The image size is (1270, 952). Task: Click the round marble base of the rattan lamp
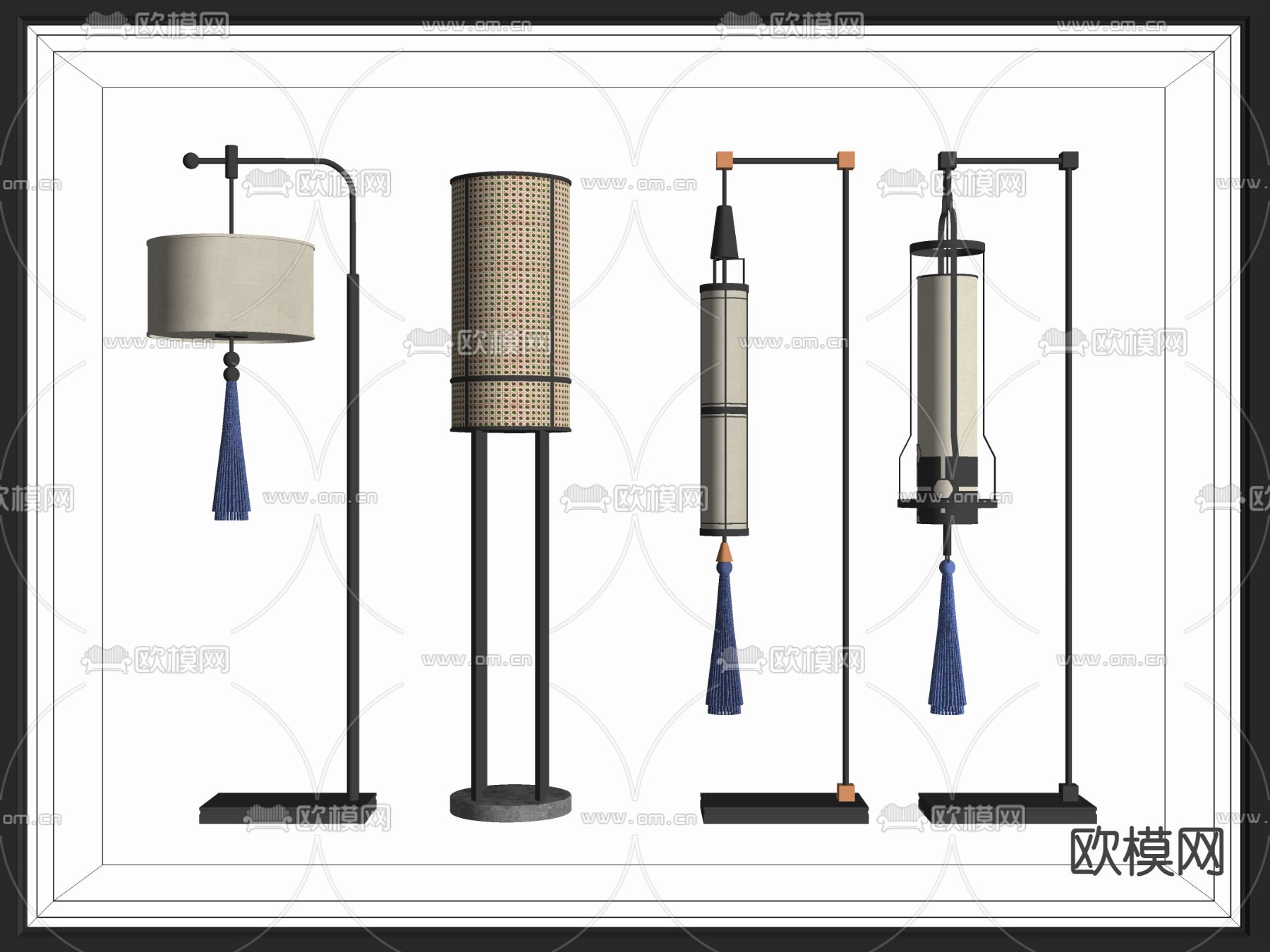click(511, 803)
